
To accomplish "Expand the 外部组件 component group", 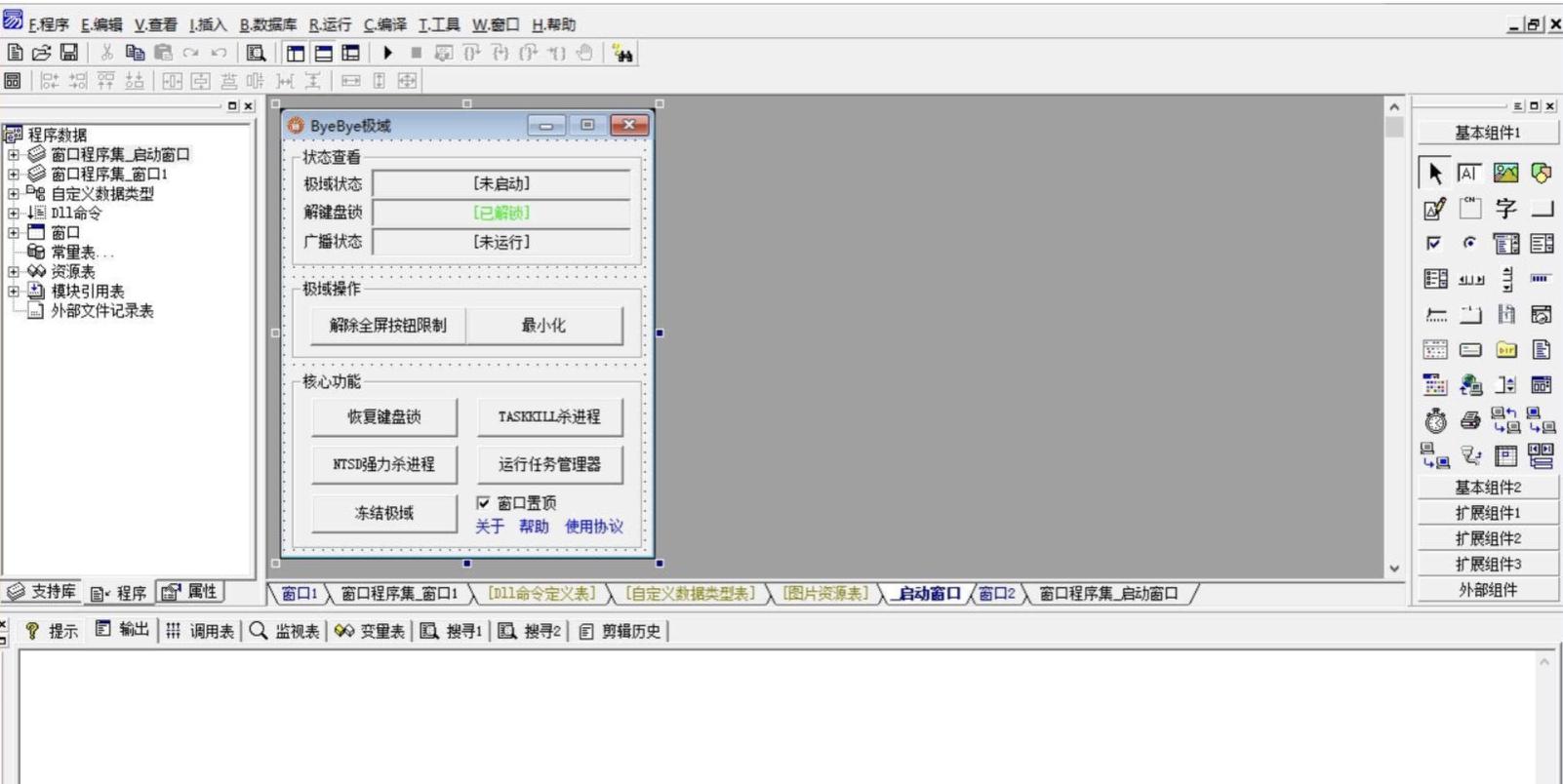I will click(1488, 589).
